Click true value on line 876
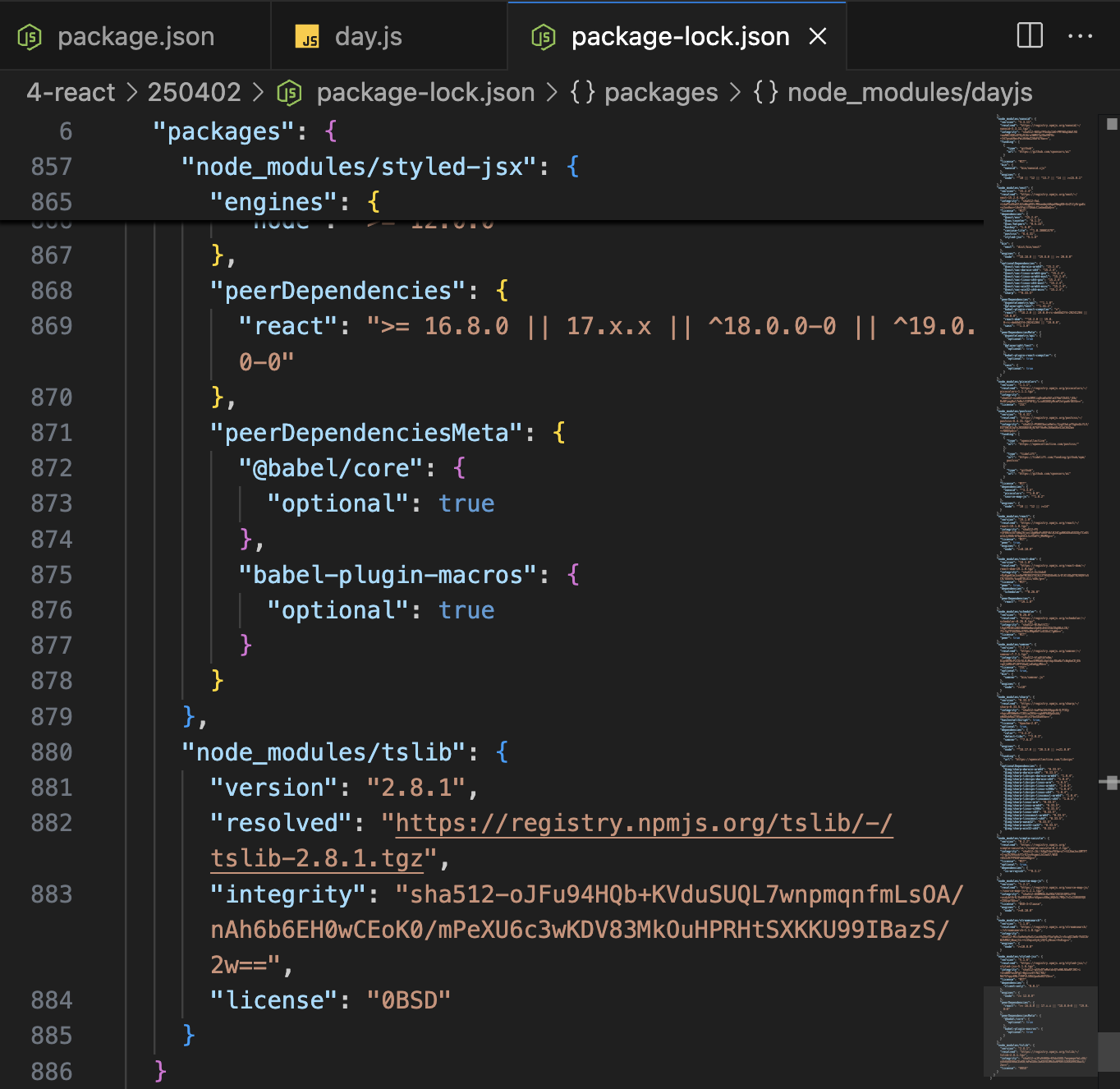Screen dimensions: 1120x1089 pos(466,610)
